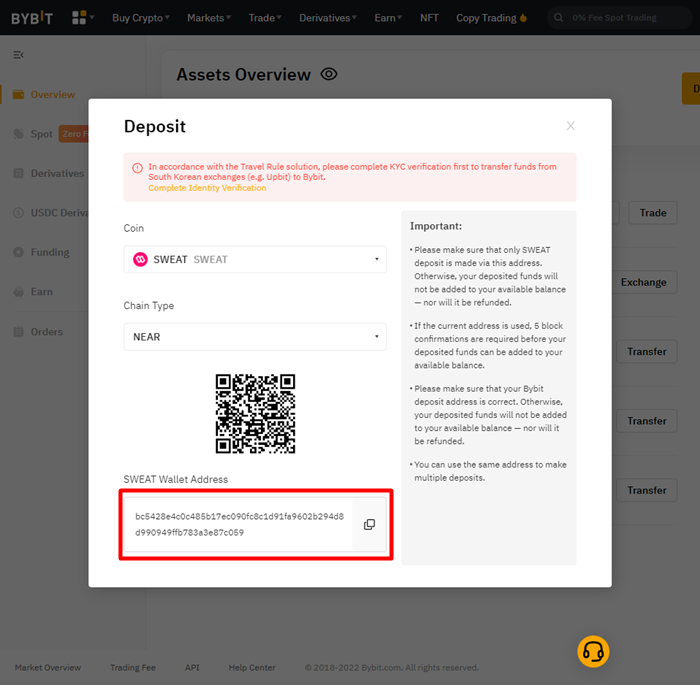This screenshot has height=685, width=700.
Task: Open the Trade menu
Action: (265, 18)
